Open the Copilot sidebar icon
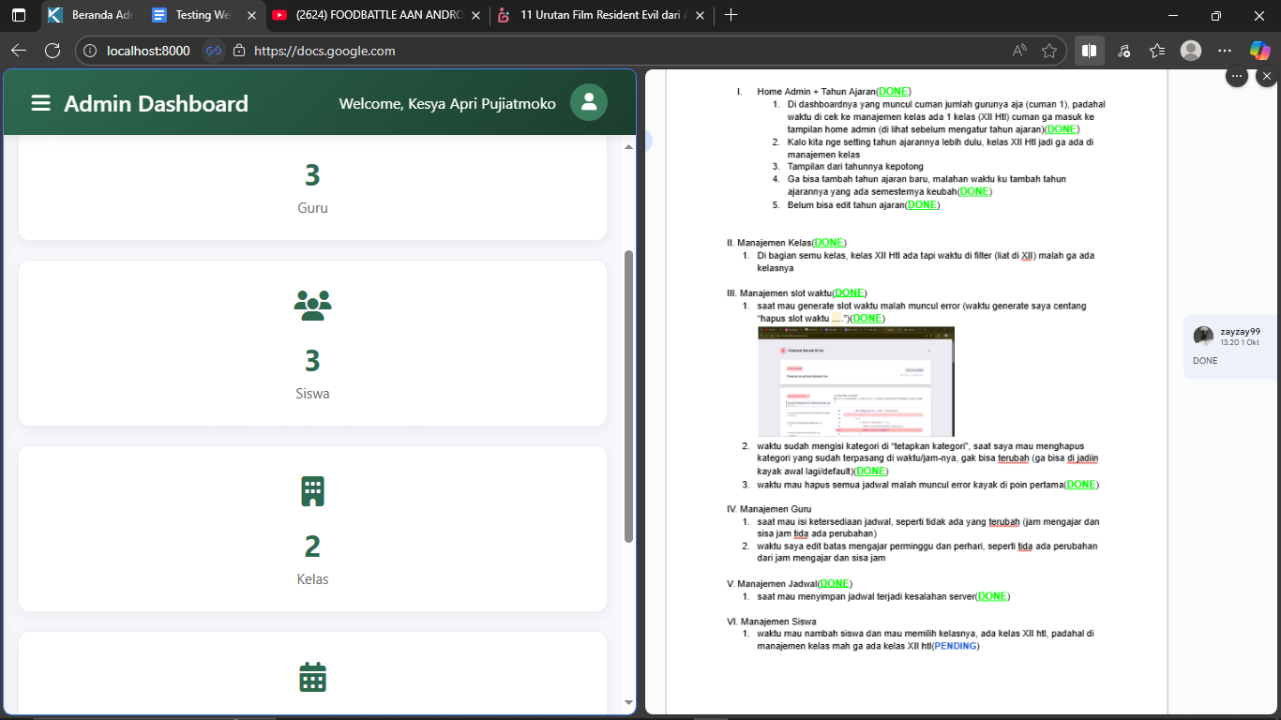Viewport: 1281px width, 720px height. tap(1260, 50)
